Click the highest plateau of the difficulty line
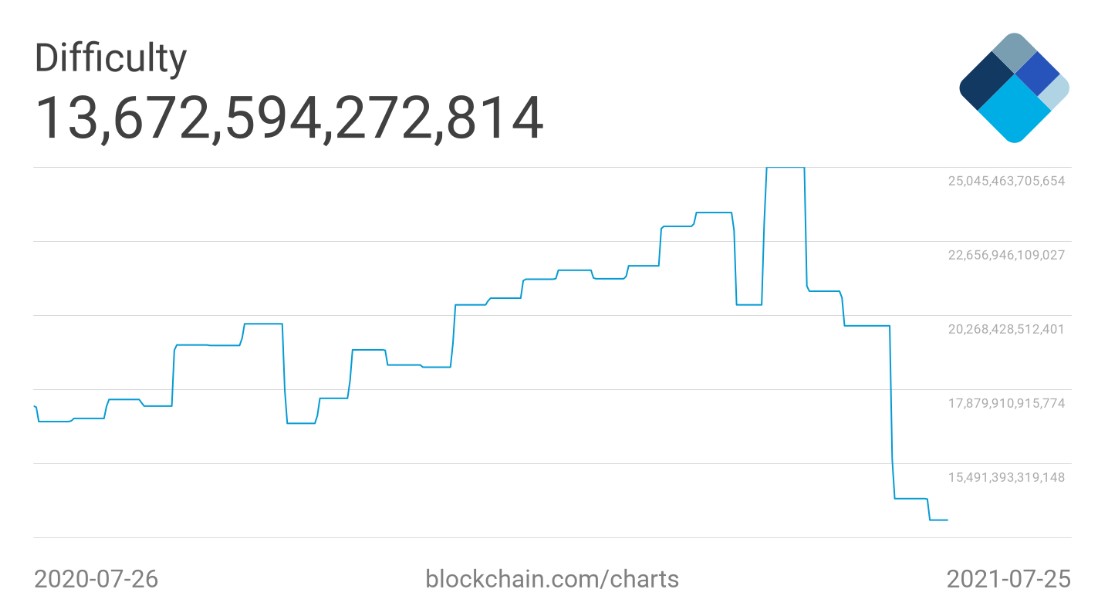The width and height of the screenshot is (1104, 604). coord(785,167)
